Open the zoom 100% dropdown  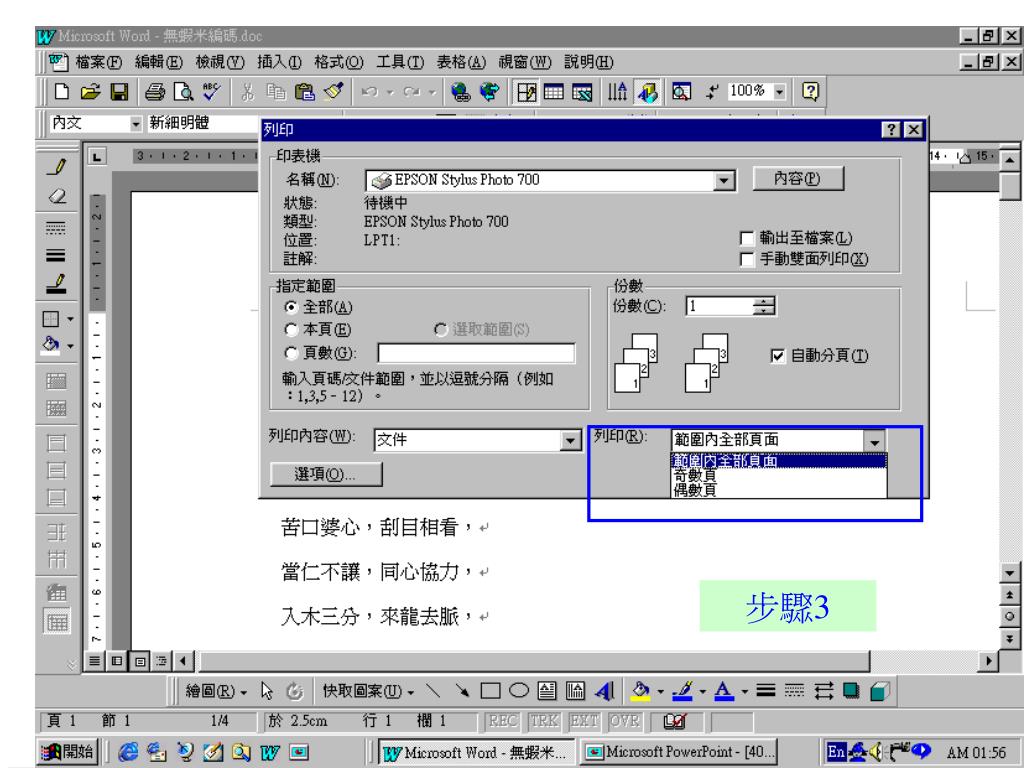779,92
